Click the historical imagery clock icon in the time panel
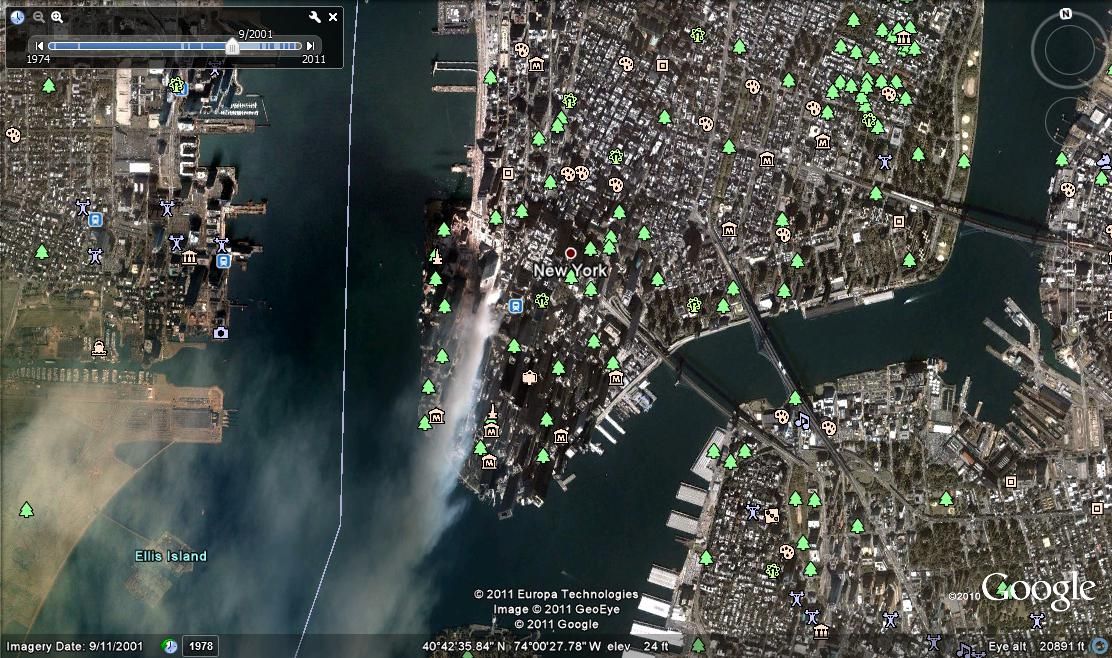The image size is (1112, 658). (17, 17)
